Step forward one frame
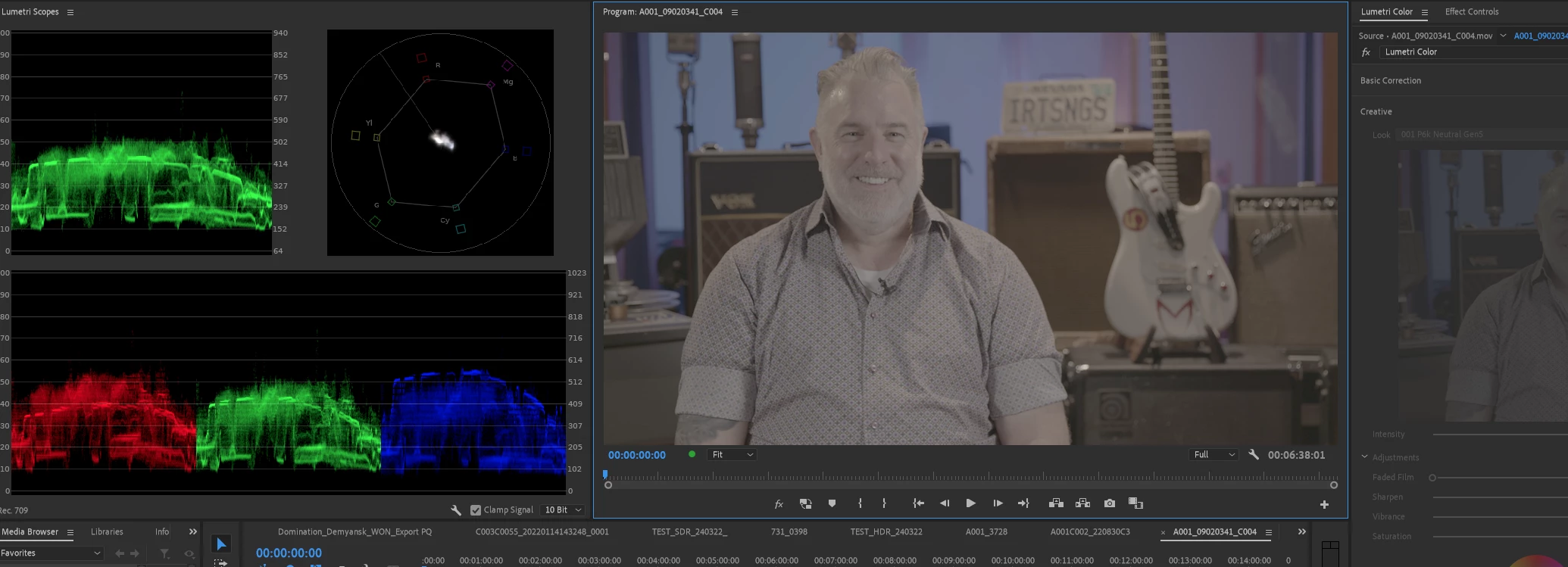 [x=998, y=503]
